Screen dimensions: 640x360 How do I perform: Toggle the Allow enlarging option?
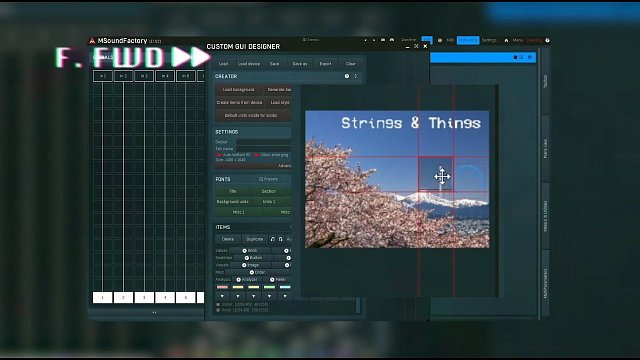coord(271,155)
